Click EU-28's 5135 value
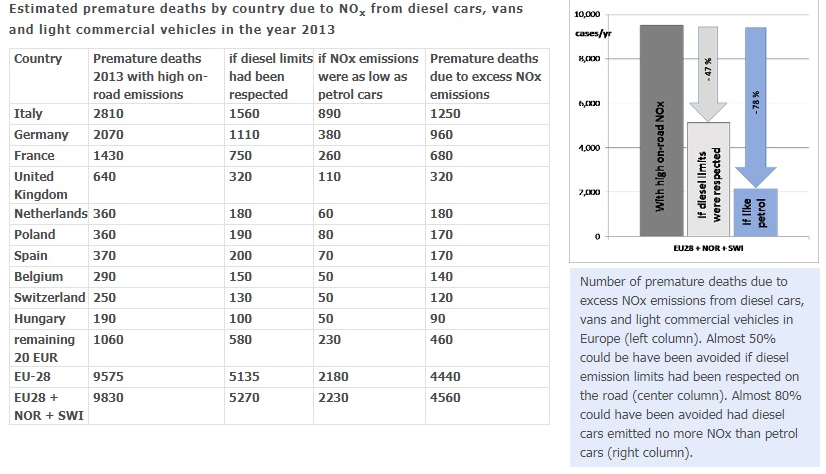This screenshot has height=474, width=826. click(244, 377)
